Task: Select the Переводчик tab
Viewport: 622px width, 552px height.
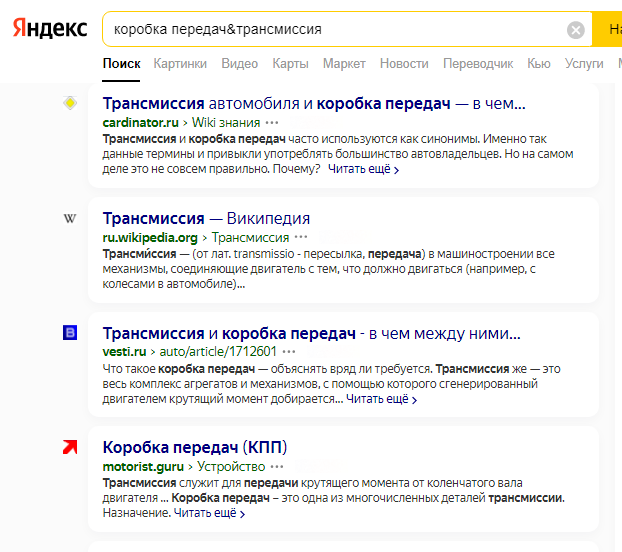Action: point(478,63)
